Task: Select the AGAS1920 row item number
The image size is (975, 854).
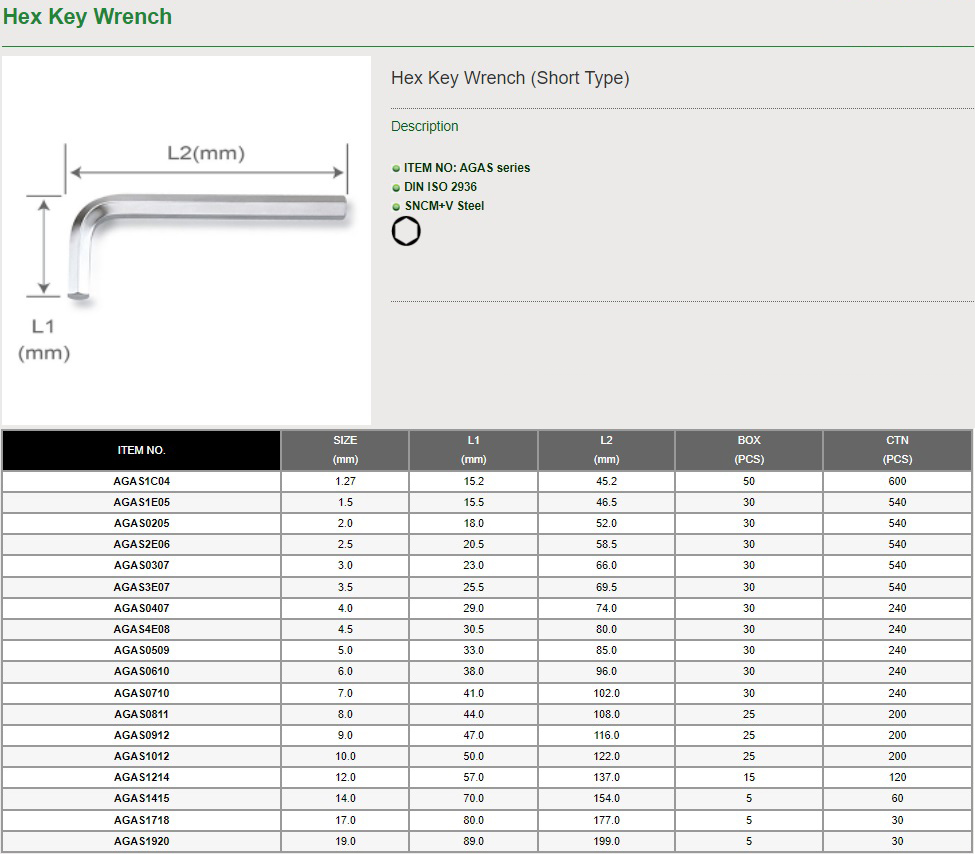Action: (141, 841)
